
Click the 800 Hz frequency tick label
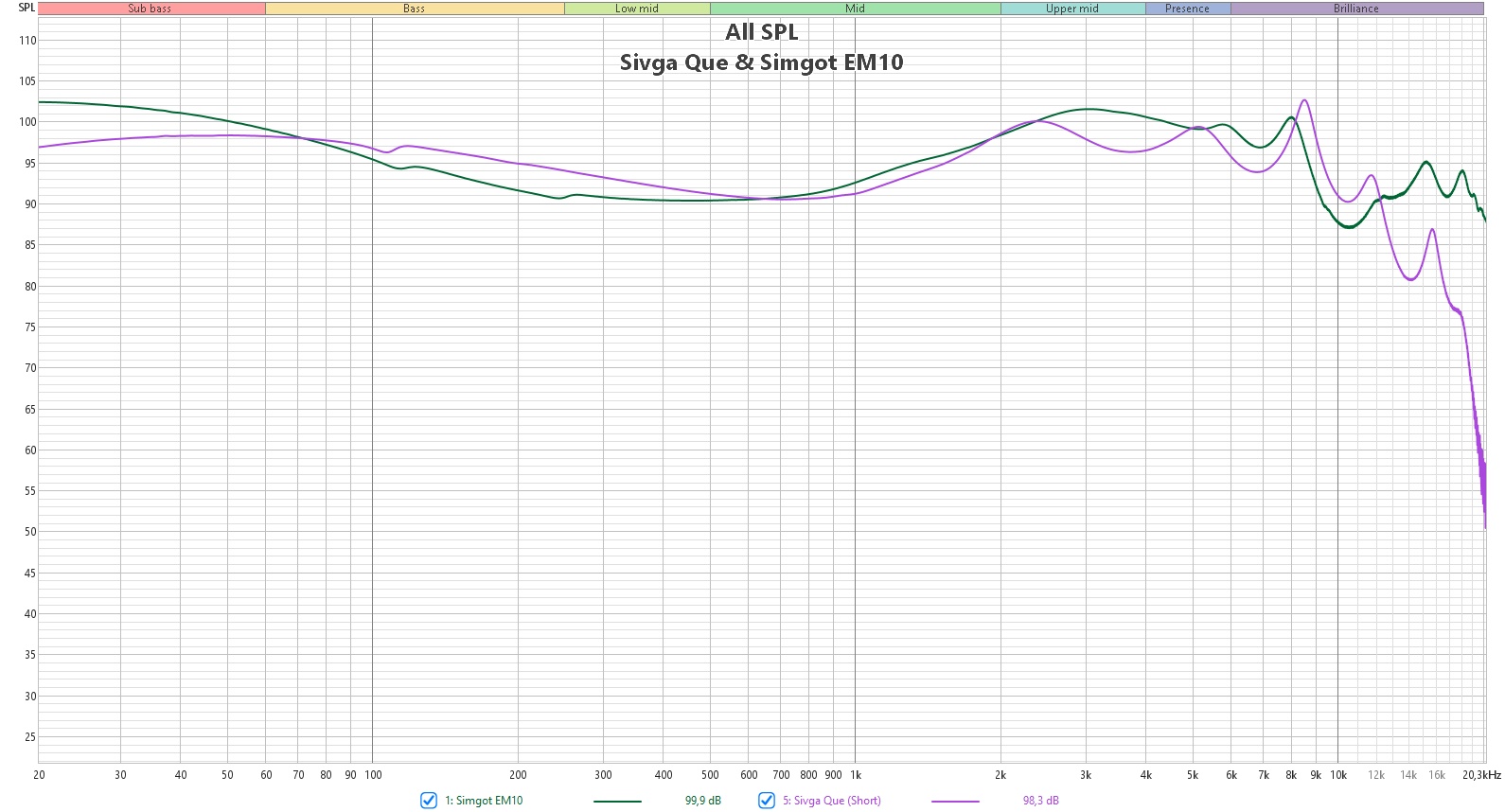click(808, 775)
